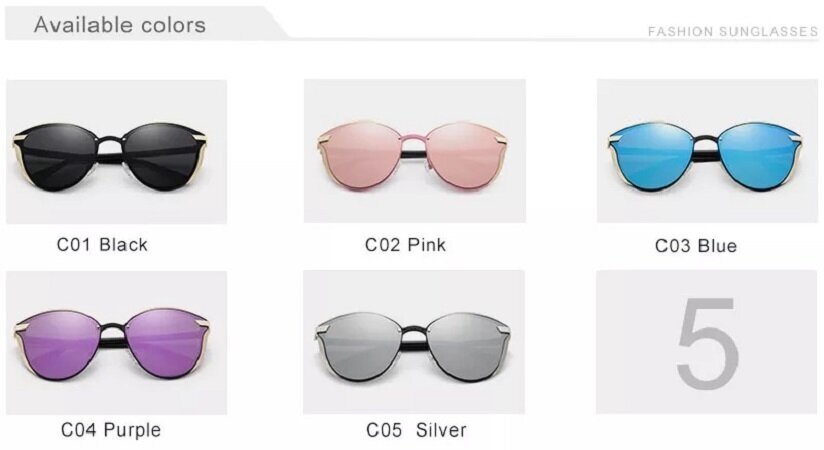This screenshot has height=450, width=824.
Task: Click the C05 Silver label
Action: click(416, 430)
